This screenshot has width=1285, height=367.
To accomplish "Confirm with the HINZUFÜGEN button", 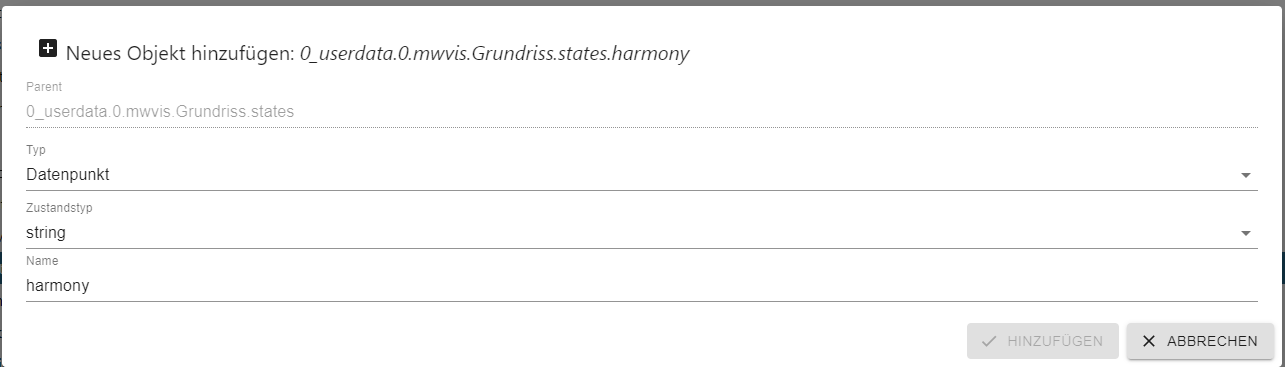I will click(x=1042, y=341).
